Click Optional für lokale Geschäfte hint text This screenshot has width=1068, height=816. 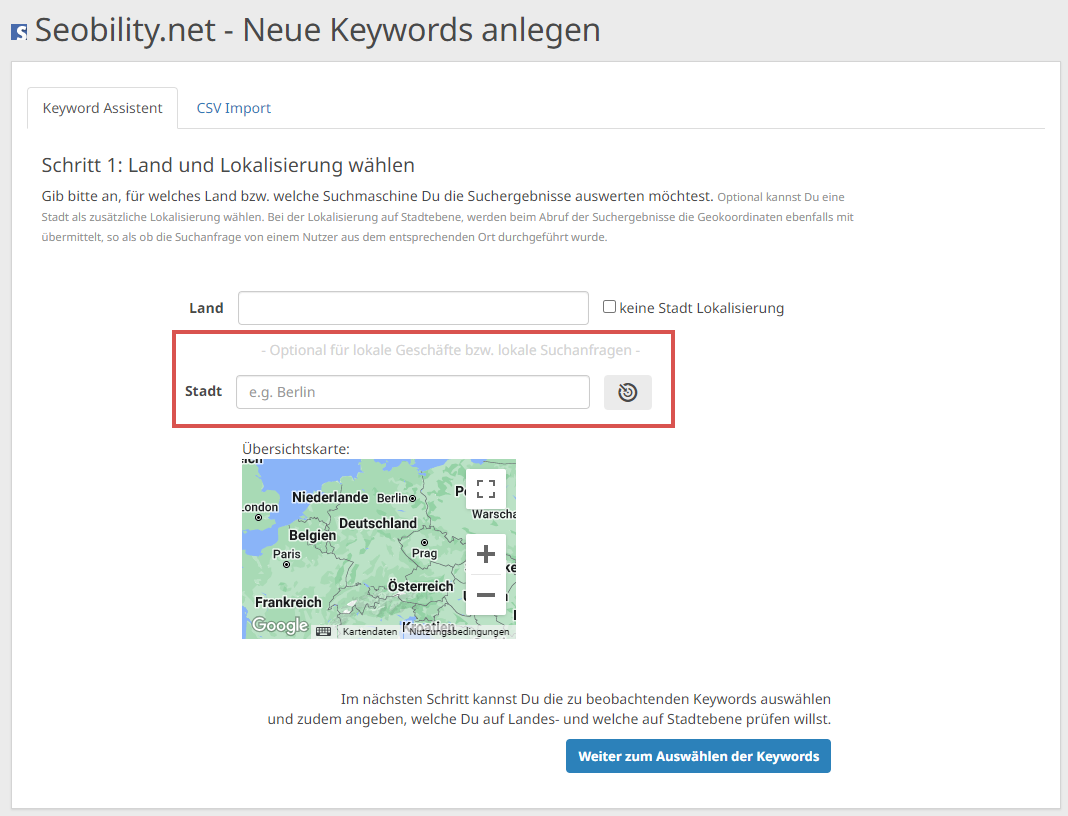pos(451,350)
